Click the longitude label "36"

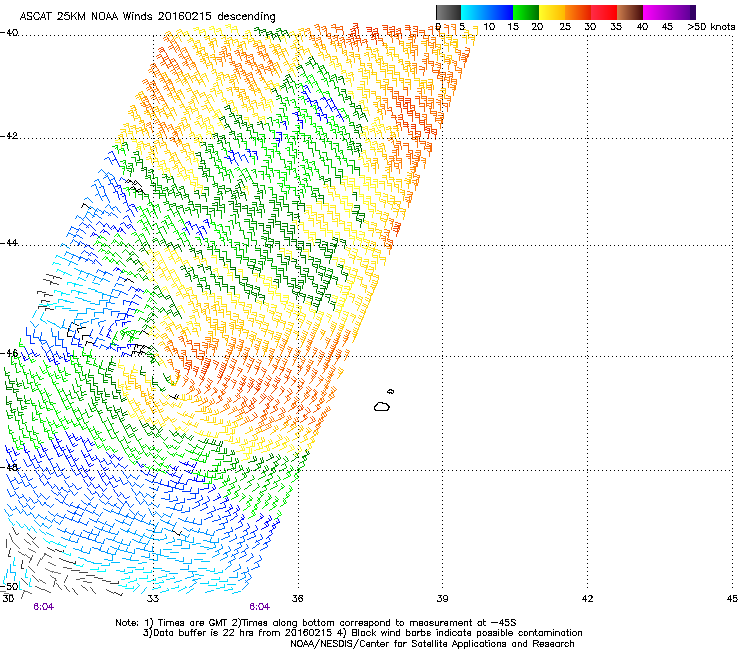point(297,599)
